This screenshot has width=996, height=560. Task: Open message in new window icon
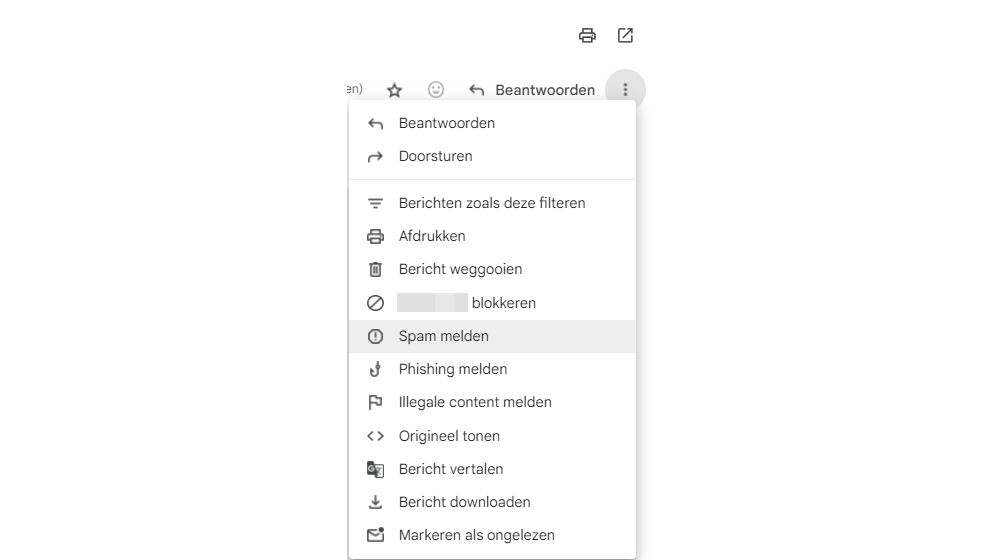click(625, 36)
